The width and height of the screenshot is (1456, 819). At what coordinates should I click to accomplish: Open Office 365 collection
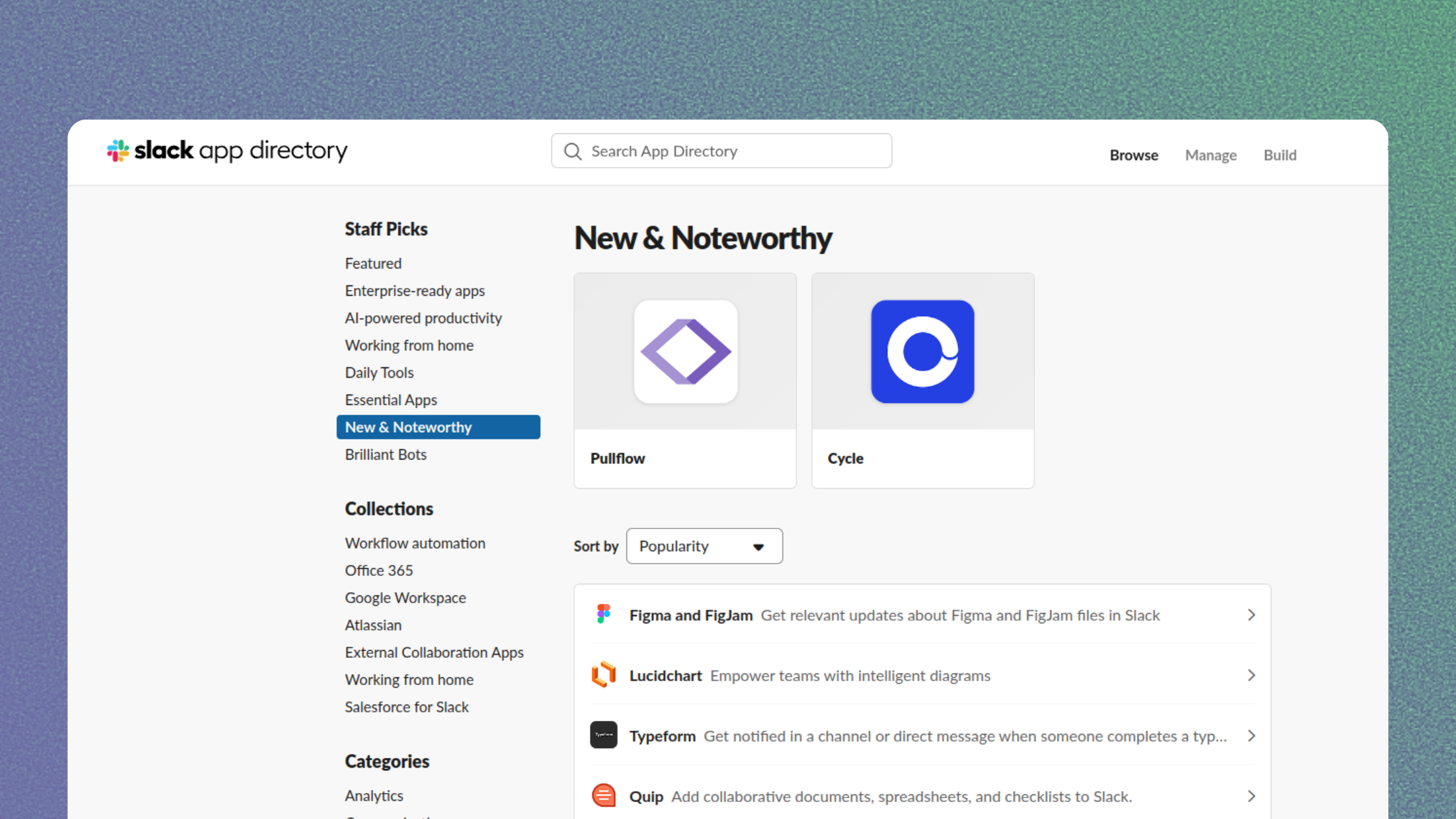tap(379, 570)
